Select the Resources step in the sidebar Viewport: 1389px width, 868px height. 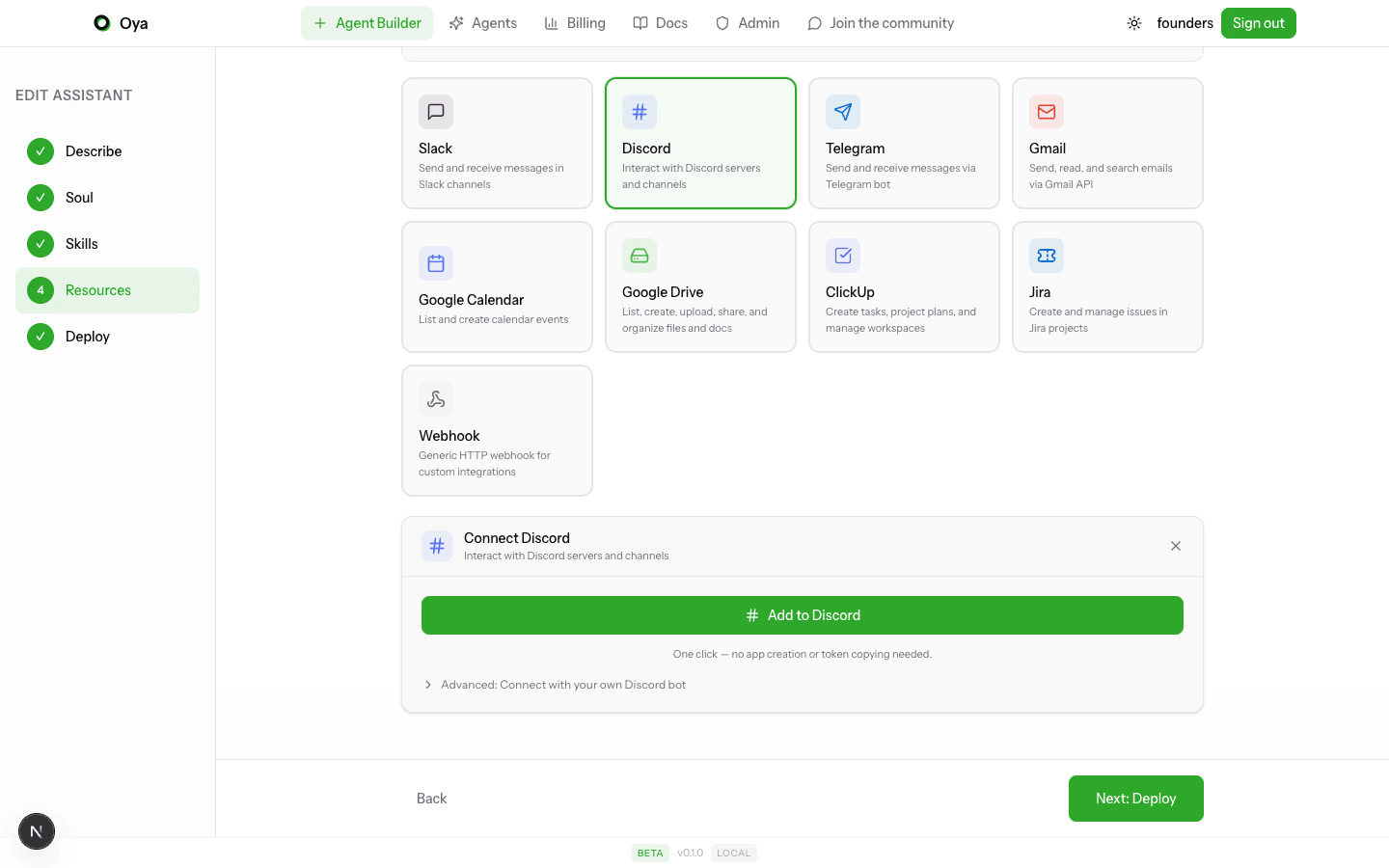[97, 289]
